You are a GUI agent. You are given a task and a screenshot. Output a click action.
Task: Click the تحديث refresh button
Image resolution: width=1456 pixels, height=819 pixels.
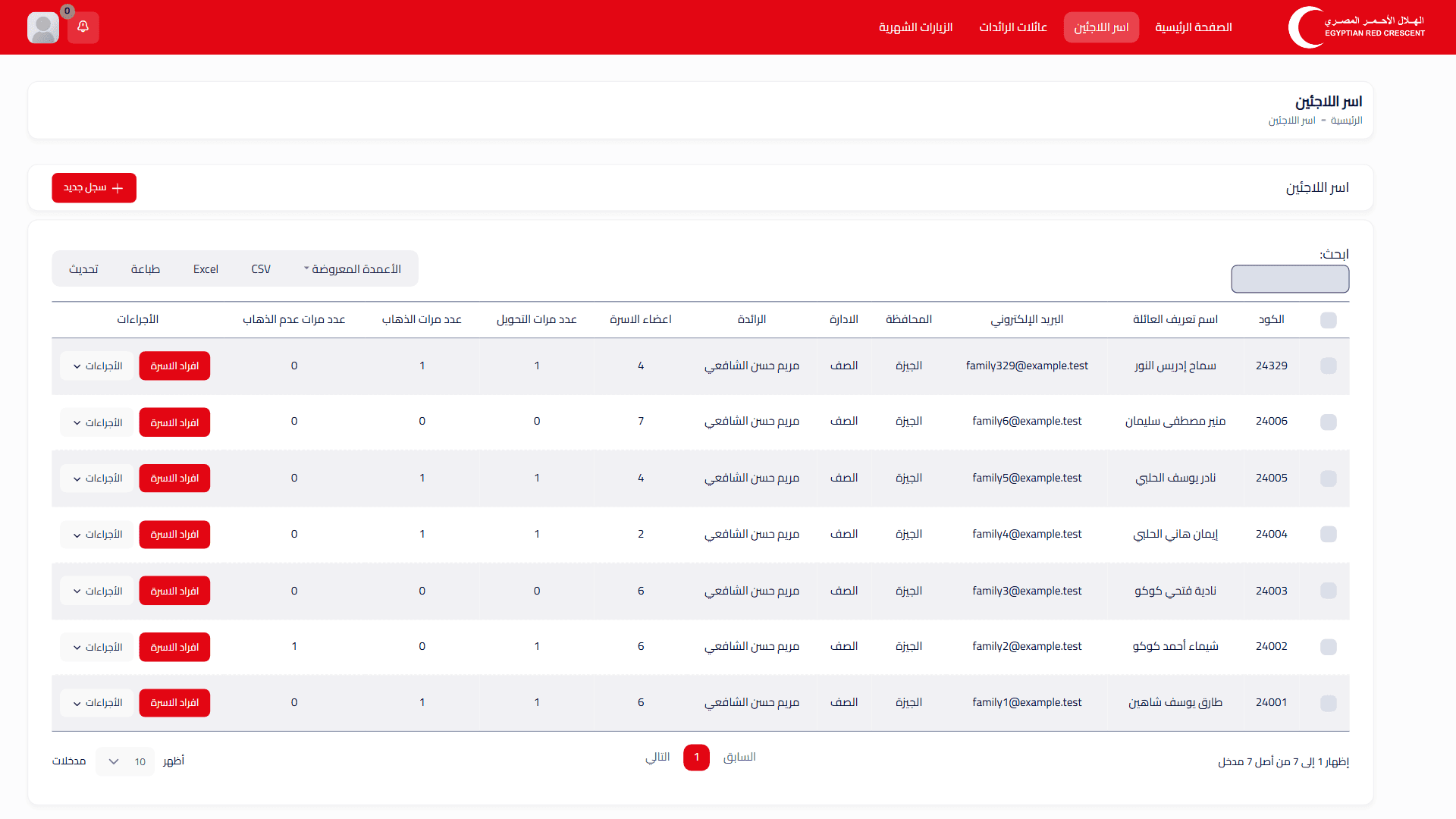point(83,269)
